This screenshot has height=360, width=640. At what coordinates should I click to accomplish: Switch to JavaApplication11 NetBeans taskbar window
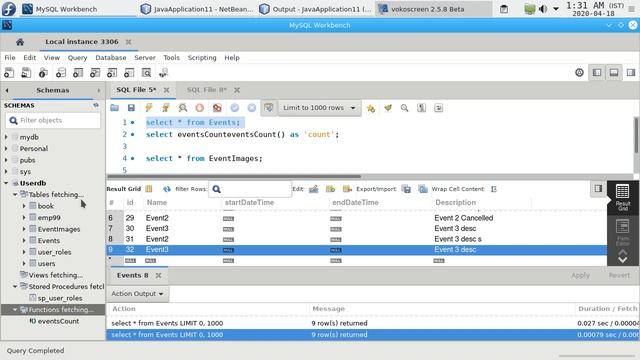(197, 9)
